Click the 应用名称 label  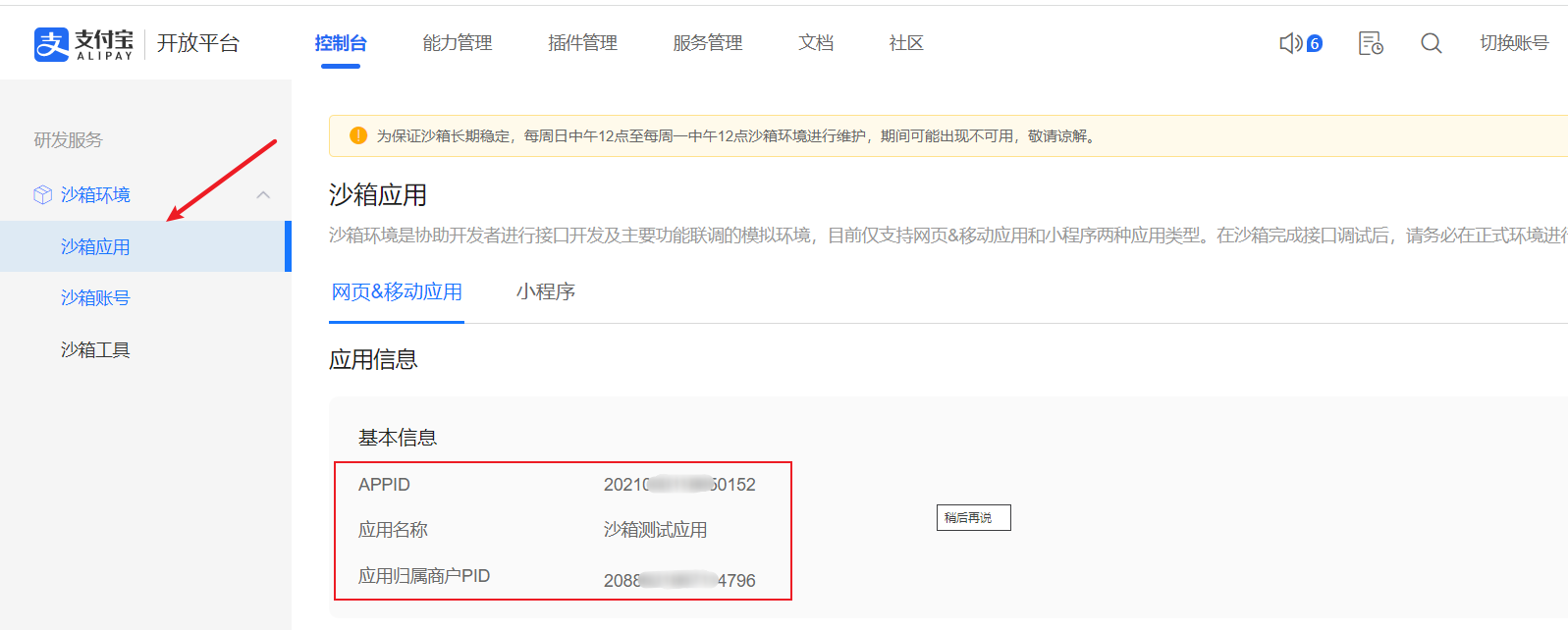[393, 530]
